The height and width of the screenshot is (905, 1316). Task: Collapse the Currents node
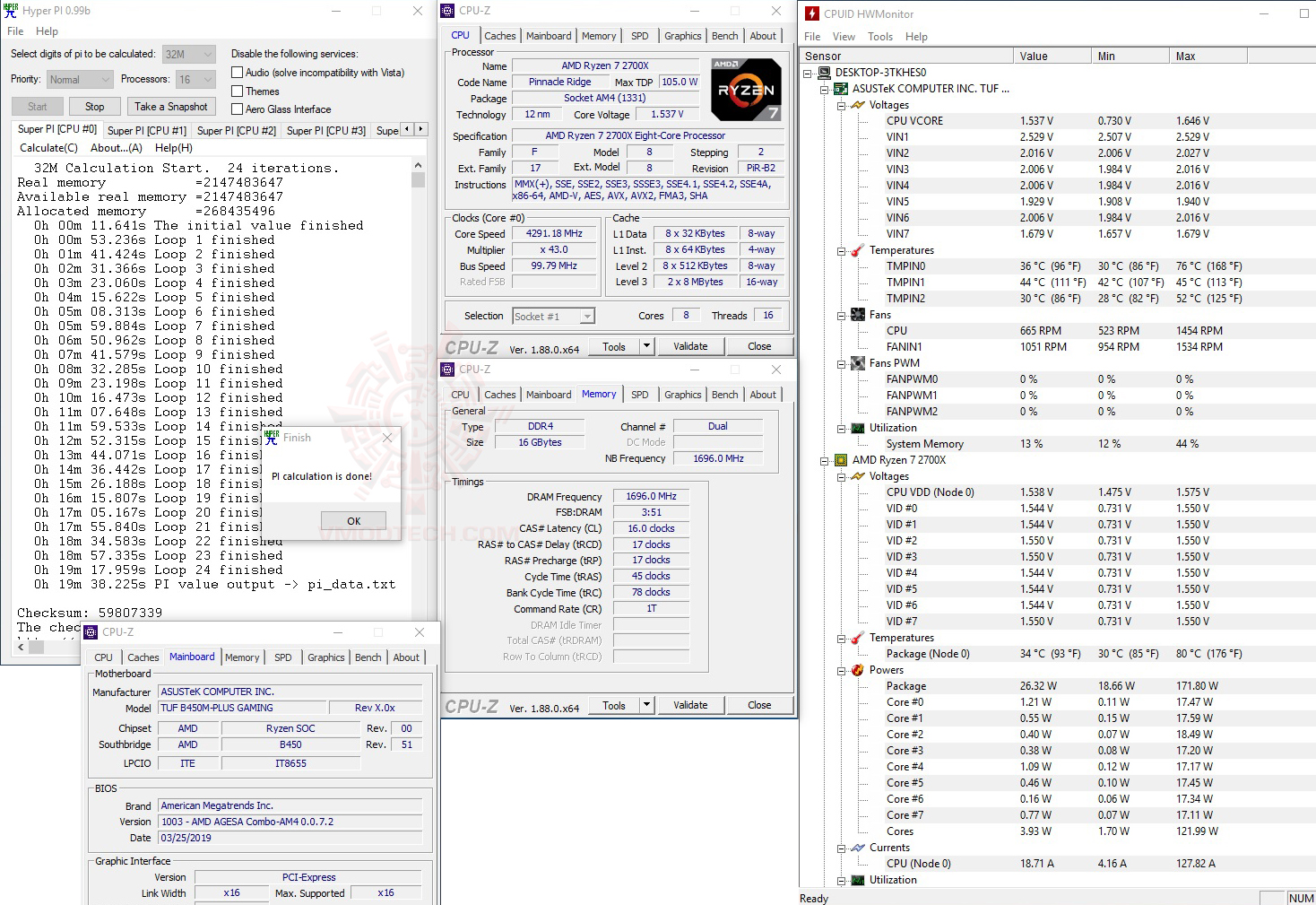(842, 848)
